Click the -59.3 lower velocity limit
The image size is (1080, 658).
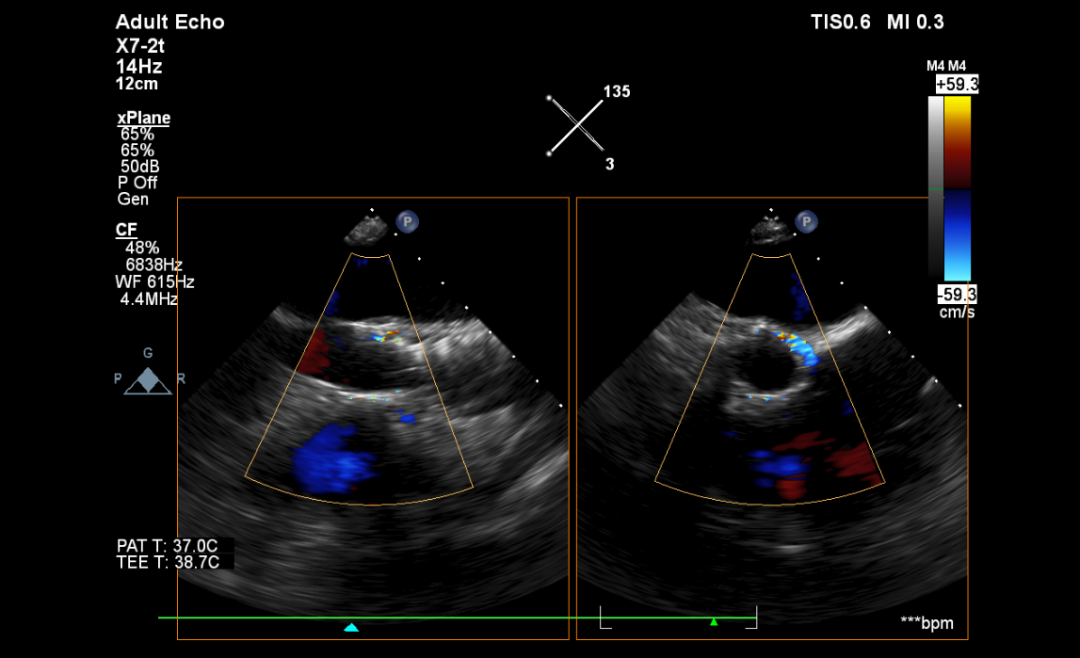956,294
